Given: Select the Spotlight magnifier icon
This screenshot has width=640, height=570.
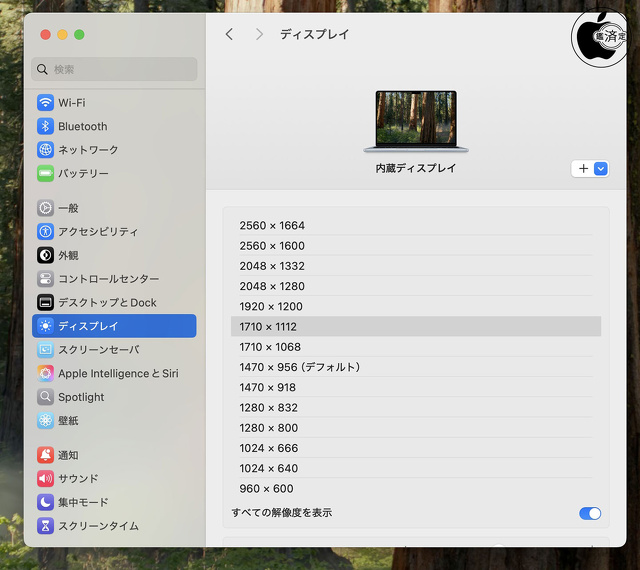Looking at the screenshot, I should 45,397.
